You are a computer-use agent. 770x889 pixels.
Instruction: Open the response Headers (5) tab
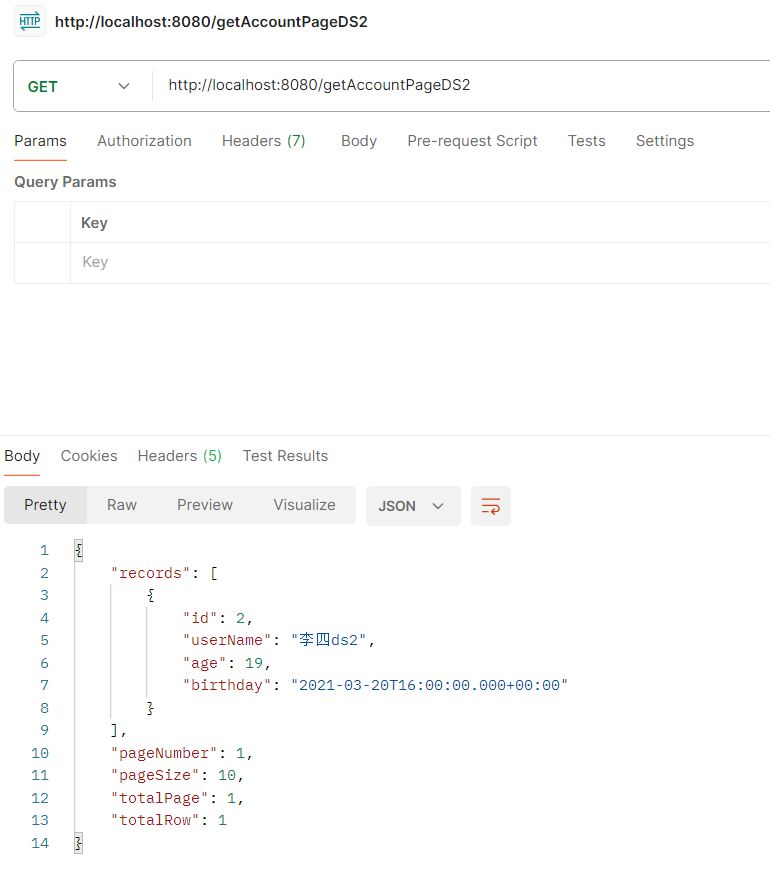(179, 456)
